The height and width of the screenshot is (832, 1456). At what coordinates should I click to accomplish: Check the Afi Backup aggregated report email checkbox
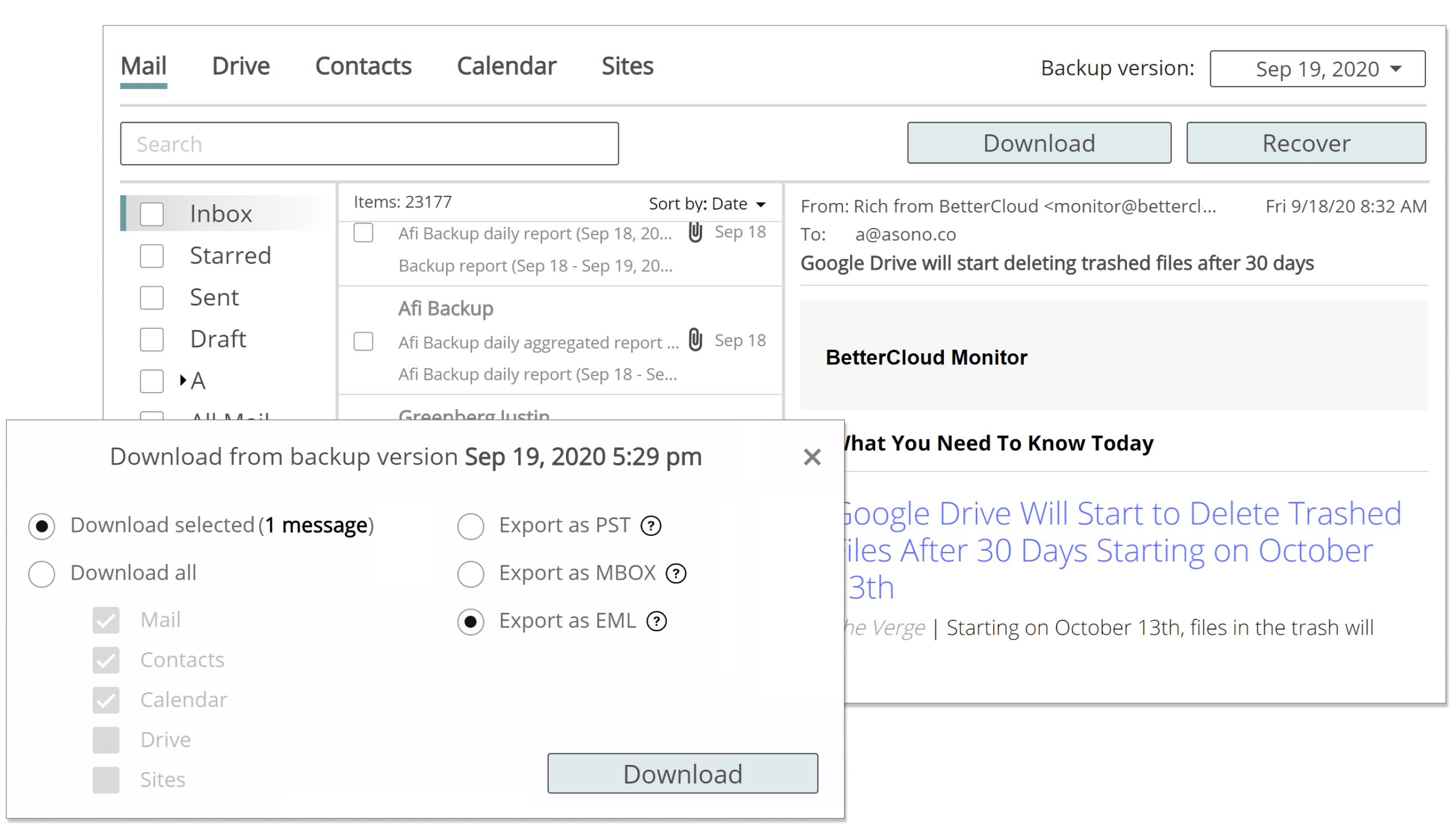coord(363,342)
